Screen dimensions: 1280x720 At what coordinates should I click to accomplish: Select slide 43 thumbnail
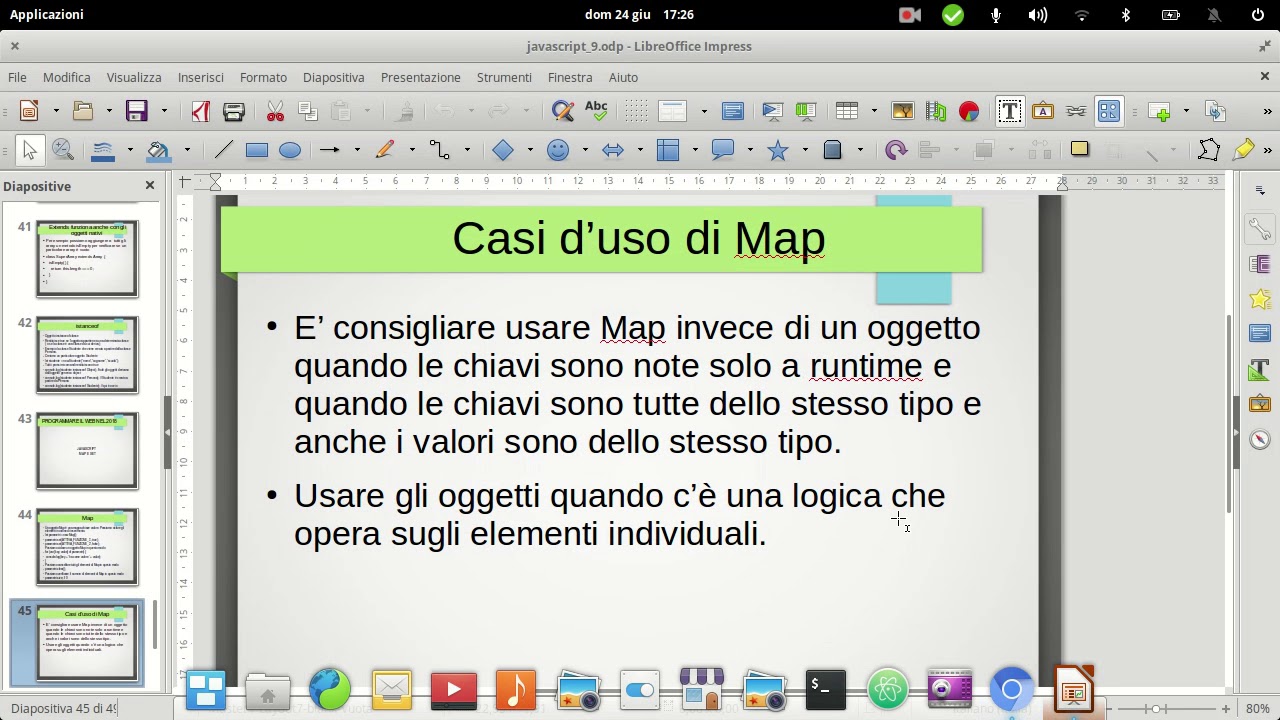(x=87, y=451)
